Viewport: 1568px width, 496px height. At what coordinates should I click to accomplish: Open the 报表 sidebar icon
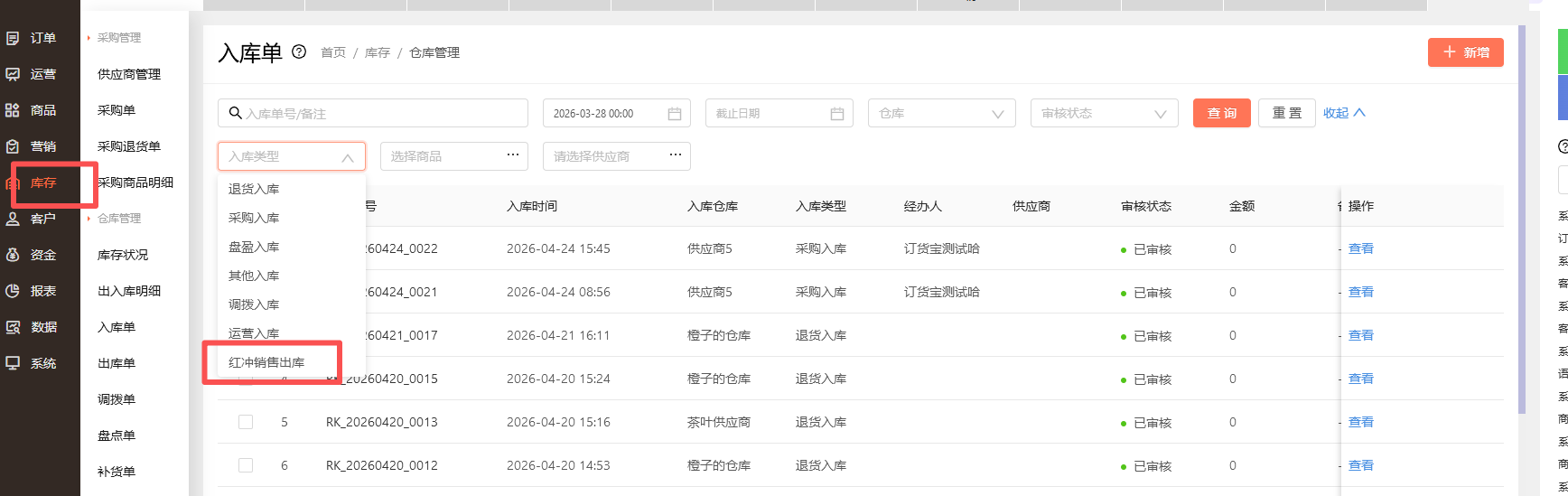(13, 291)
